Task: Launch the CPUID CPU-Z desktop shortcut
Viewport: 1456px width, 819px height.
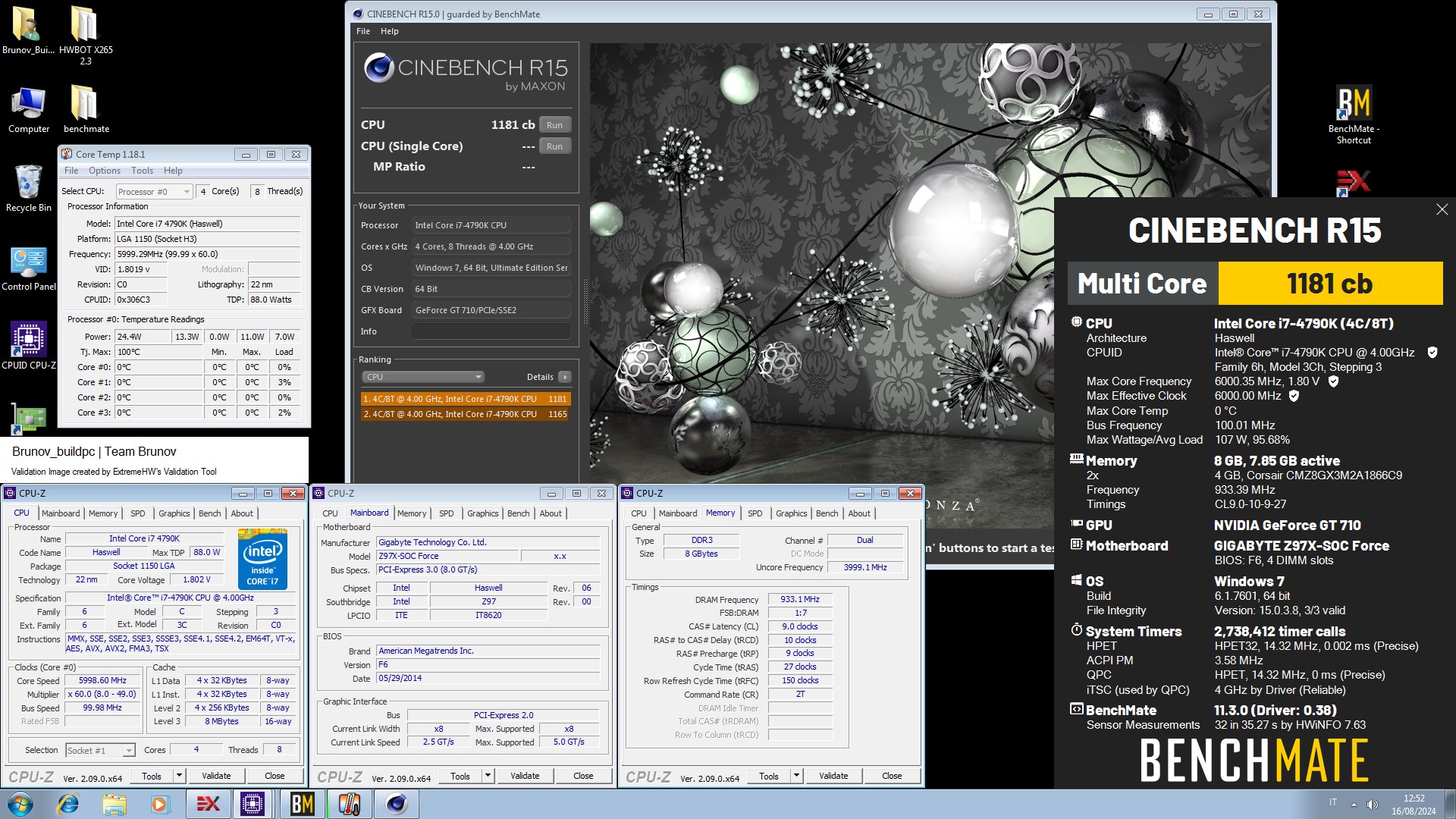Action: click(28, 346)
